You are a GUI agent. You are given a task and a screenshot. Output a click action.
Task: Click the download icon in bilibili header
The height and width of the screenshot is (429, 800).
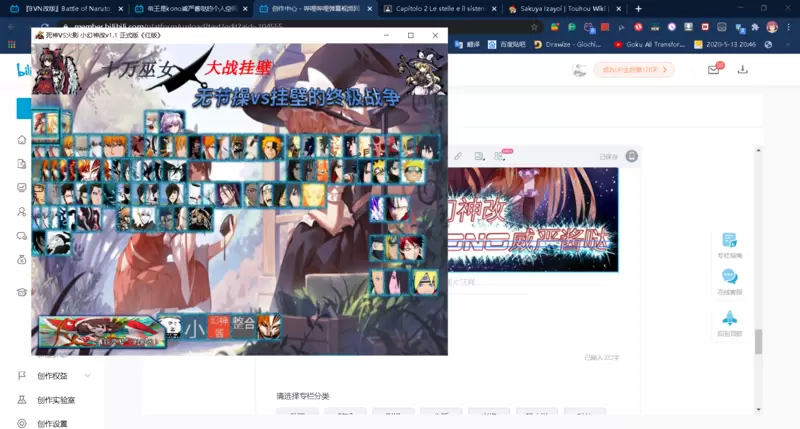click(742, 69)
